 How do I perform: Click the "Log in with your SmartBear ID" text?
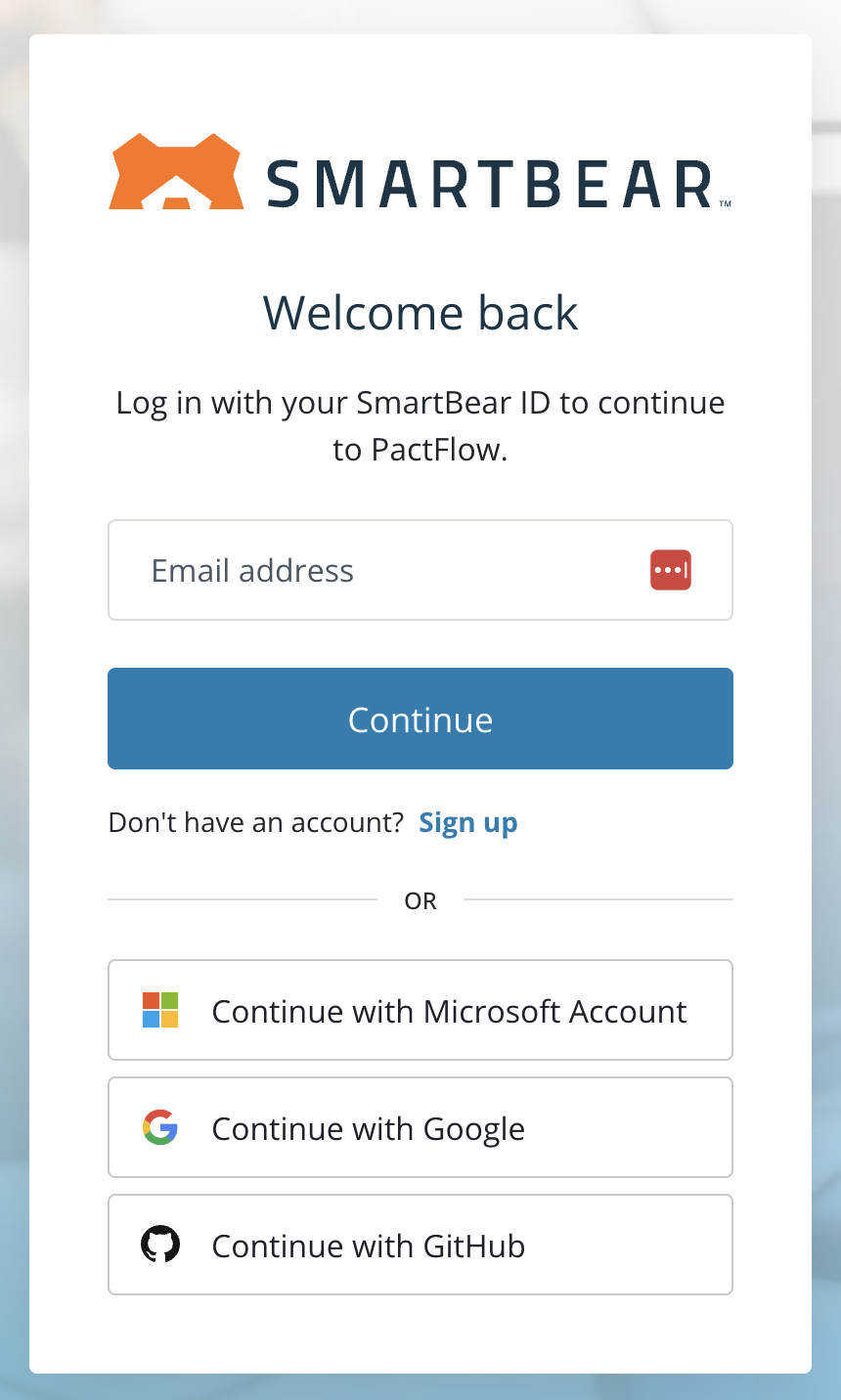click(420, 403)
